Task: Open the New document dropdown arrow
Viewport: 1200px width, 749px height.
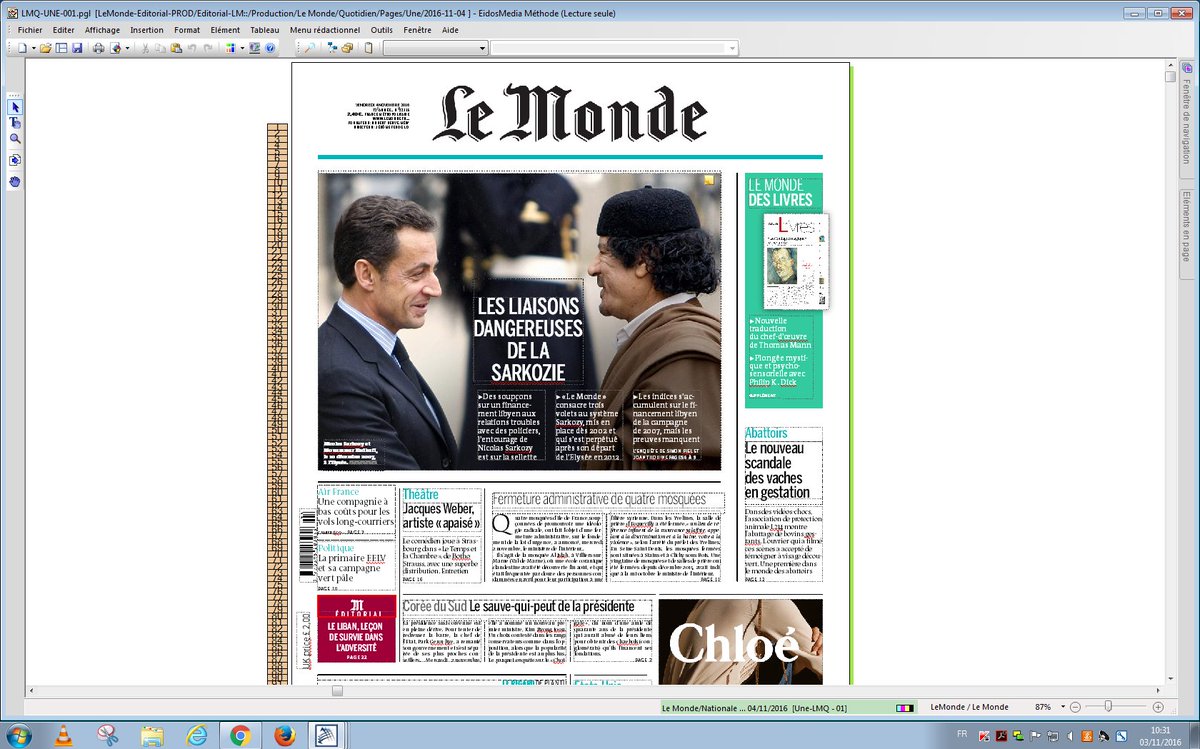Action: pyautogui.click(x=34, y=48)
